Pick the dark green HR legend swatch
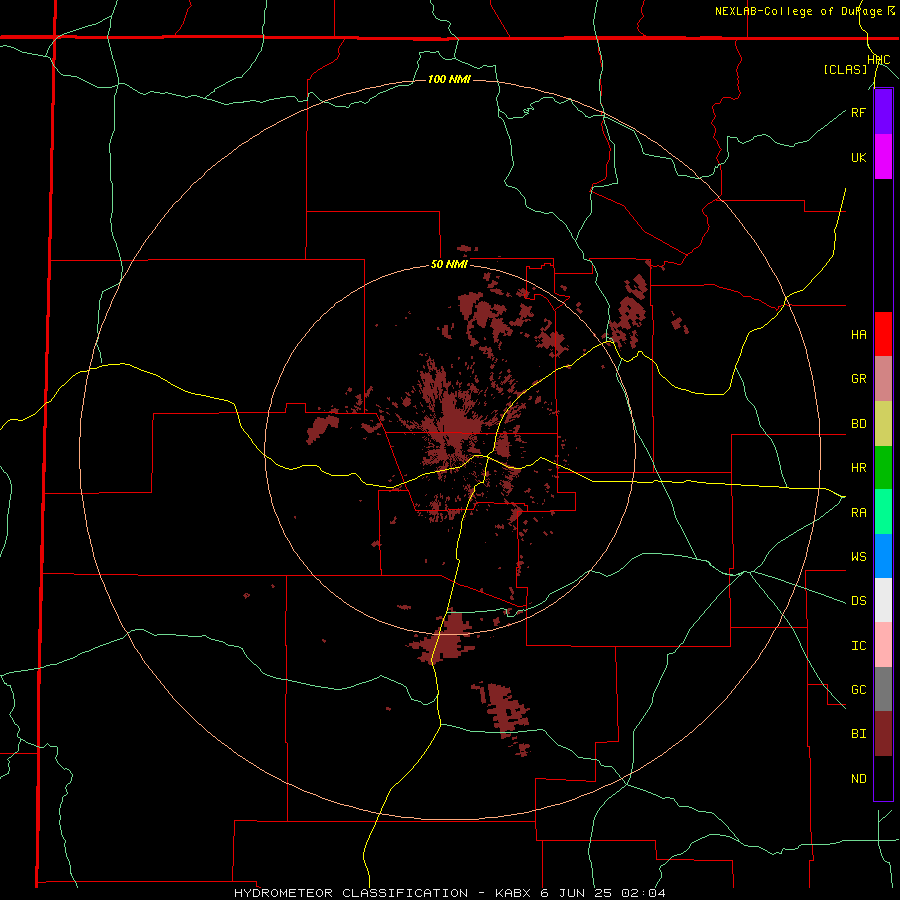900x900 pixels. [883, 468]
